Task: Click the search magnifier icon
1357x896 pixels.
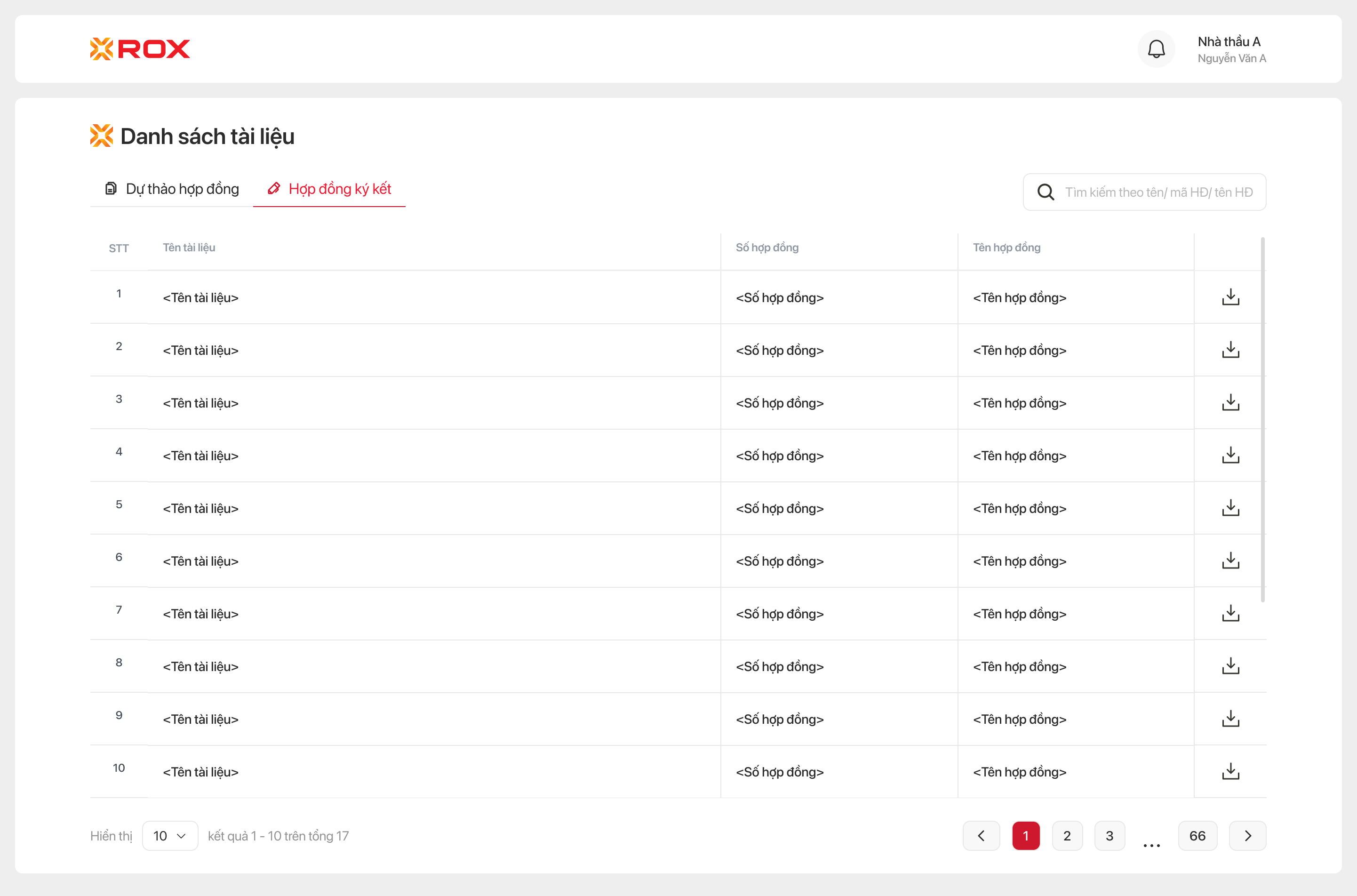Action: 1046,192
